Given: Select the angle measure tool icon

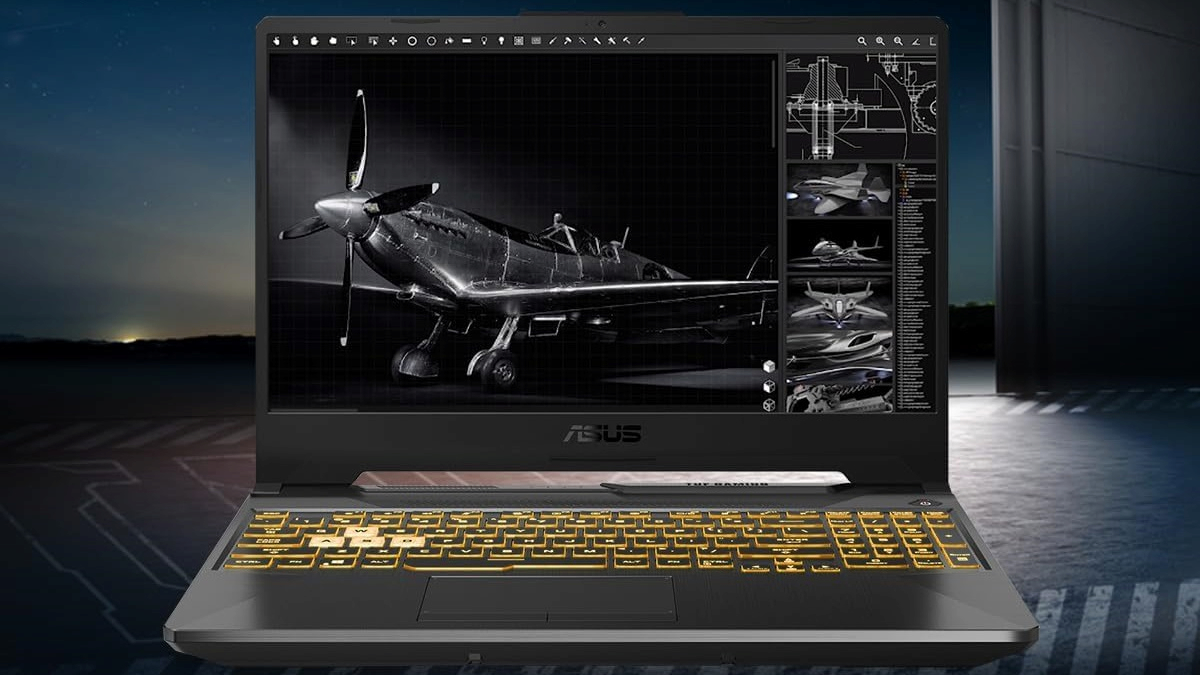Looking at the screenshot, I should coord(915,41).
